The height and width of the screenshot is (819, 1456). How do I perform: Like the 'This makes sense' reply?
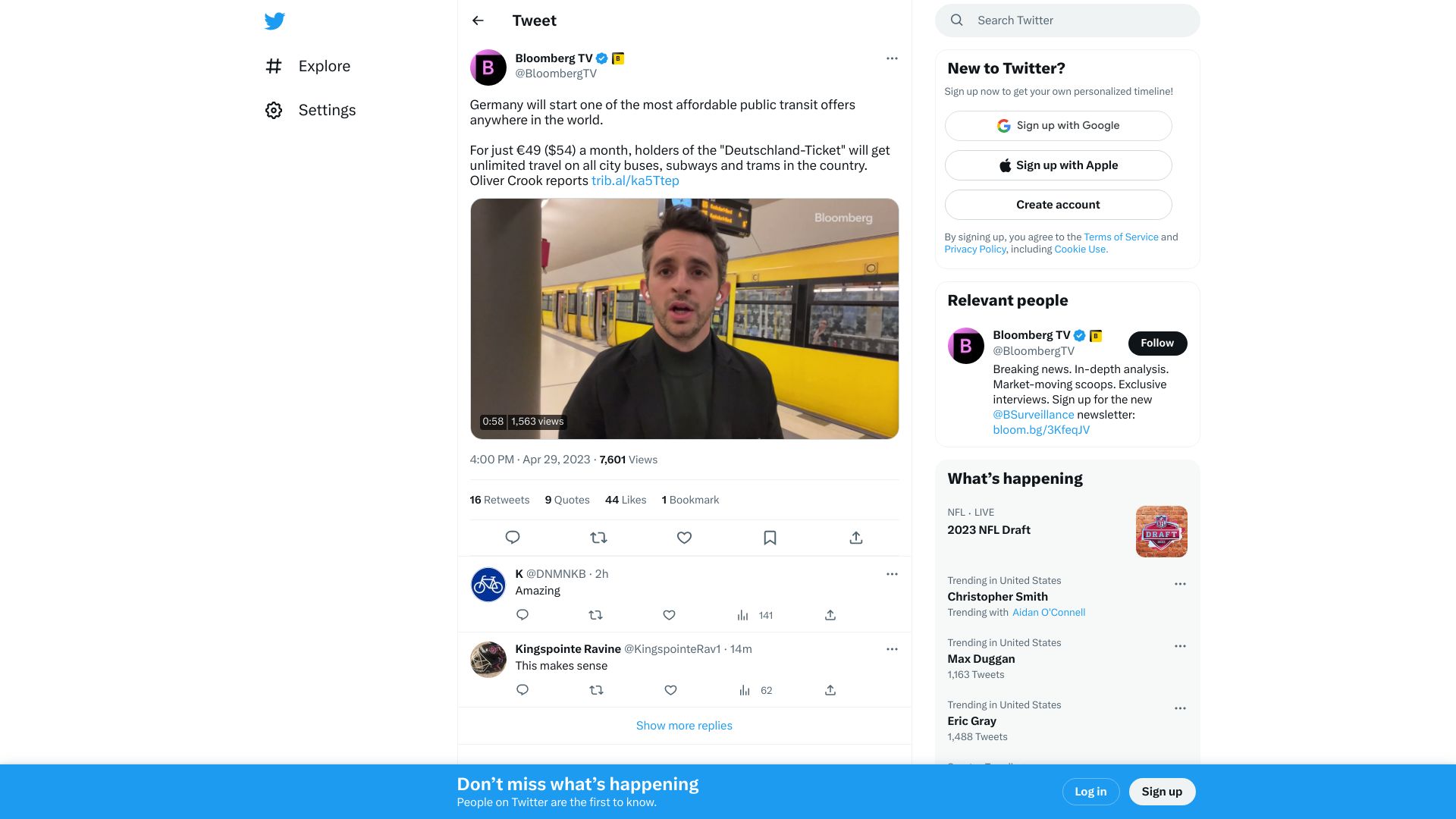click(670, 690)
